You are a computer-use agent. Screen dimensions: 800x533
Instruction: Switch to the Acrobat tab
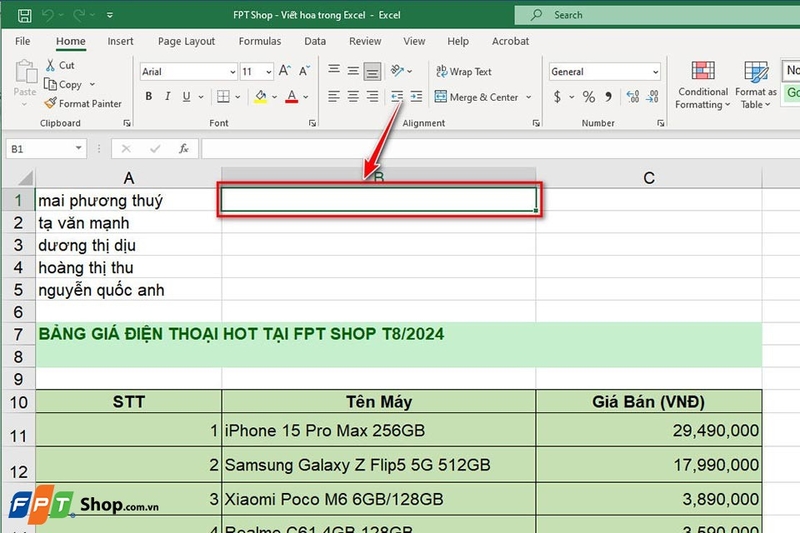tap(510, 41)
